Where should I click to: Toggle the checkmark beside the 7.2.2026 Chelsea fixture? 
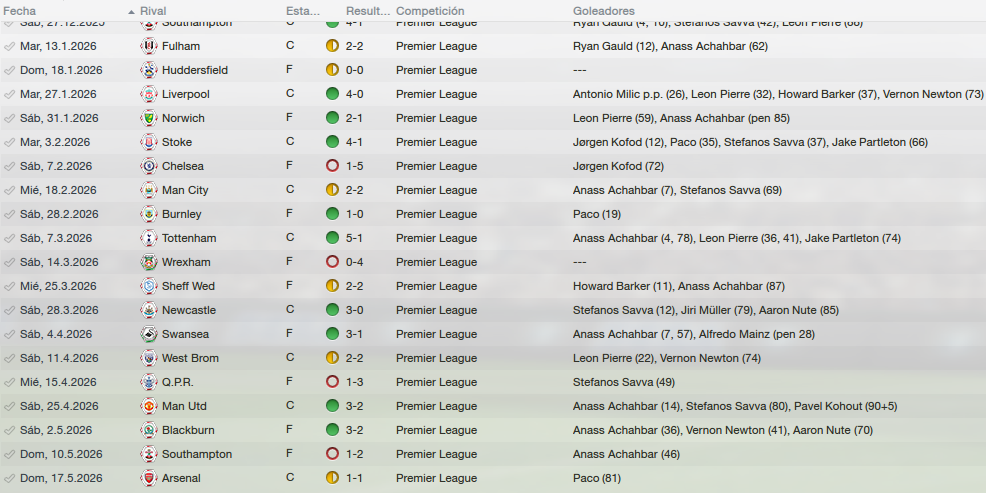[9, 167]
